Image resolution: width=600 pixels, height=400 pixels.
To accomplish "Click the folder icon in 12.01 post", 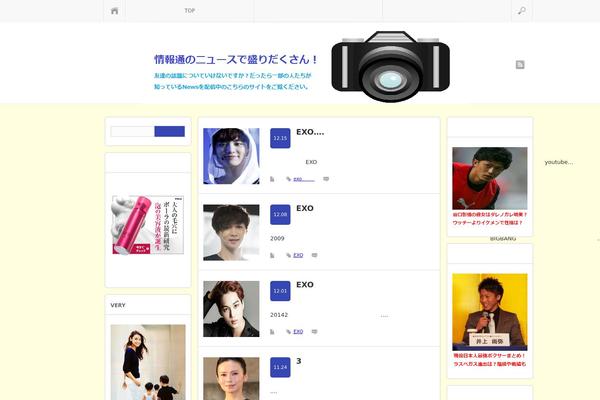I will 272,332.
